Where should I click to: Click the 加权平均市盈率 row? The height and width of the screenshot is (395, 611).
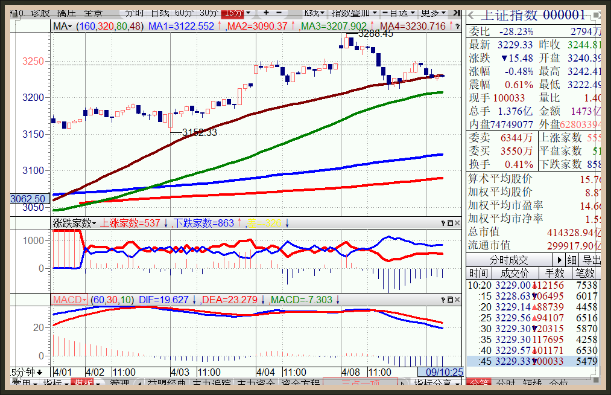[534, 205]
